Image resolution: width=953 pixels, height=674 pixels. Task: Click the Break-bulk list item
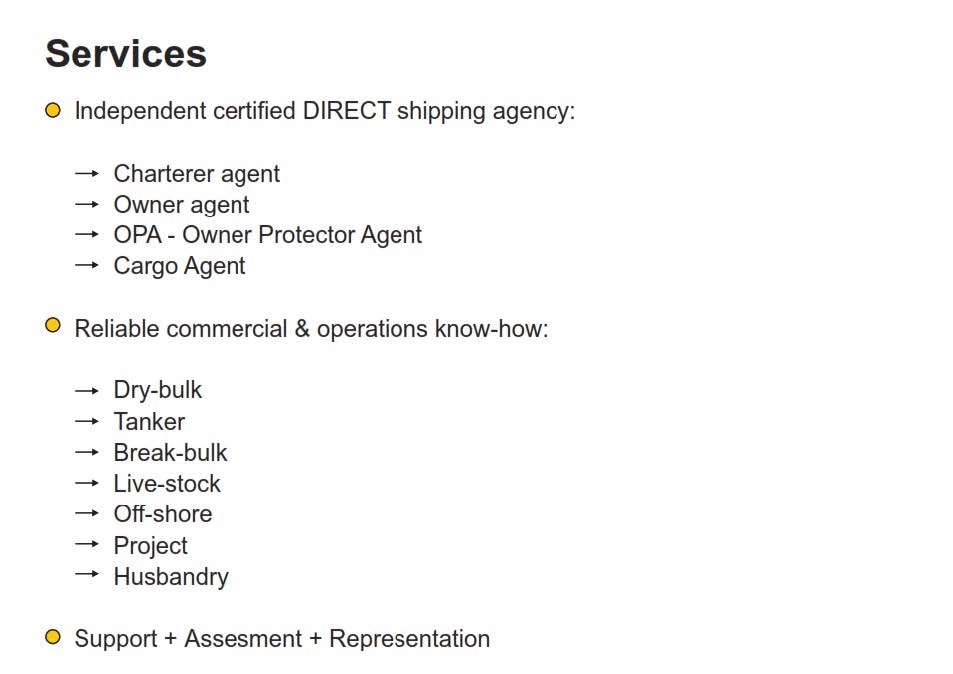[x=170, y=453]
